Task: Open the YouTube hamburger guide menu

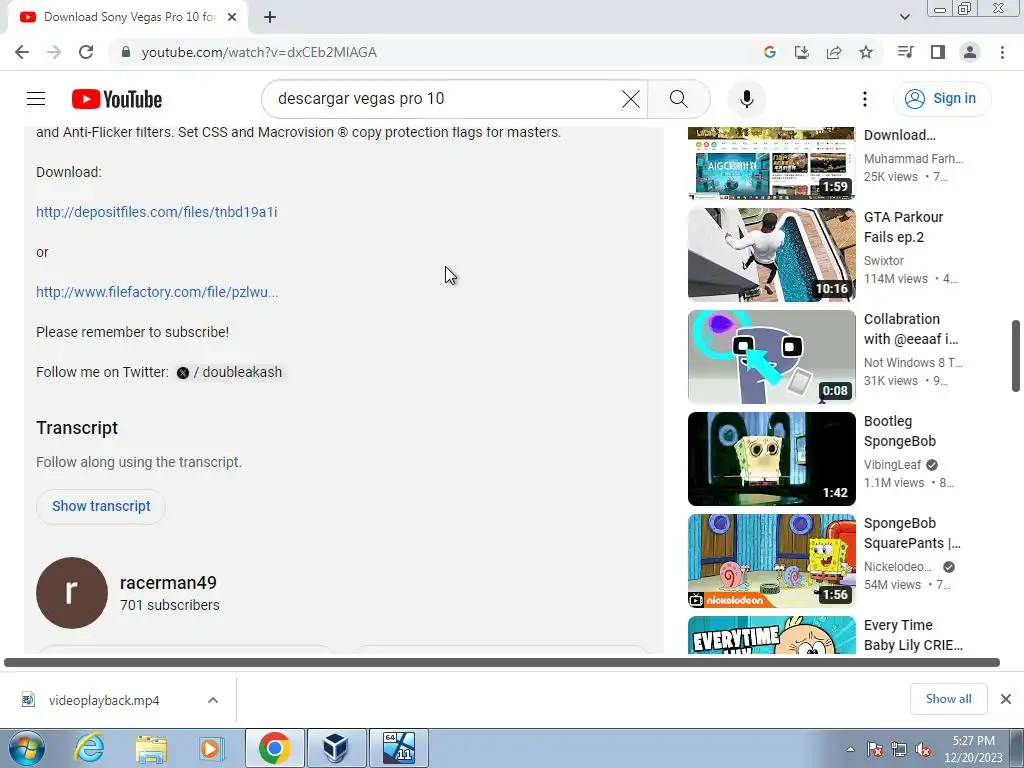Action: point(36,99)
